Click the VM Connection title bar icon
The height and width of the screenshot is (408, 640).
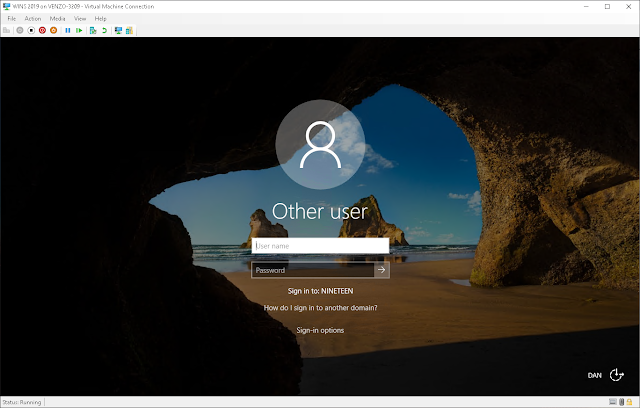pyautogui.click(x=6, y=7)
